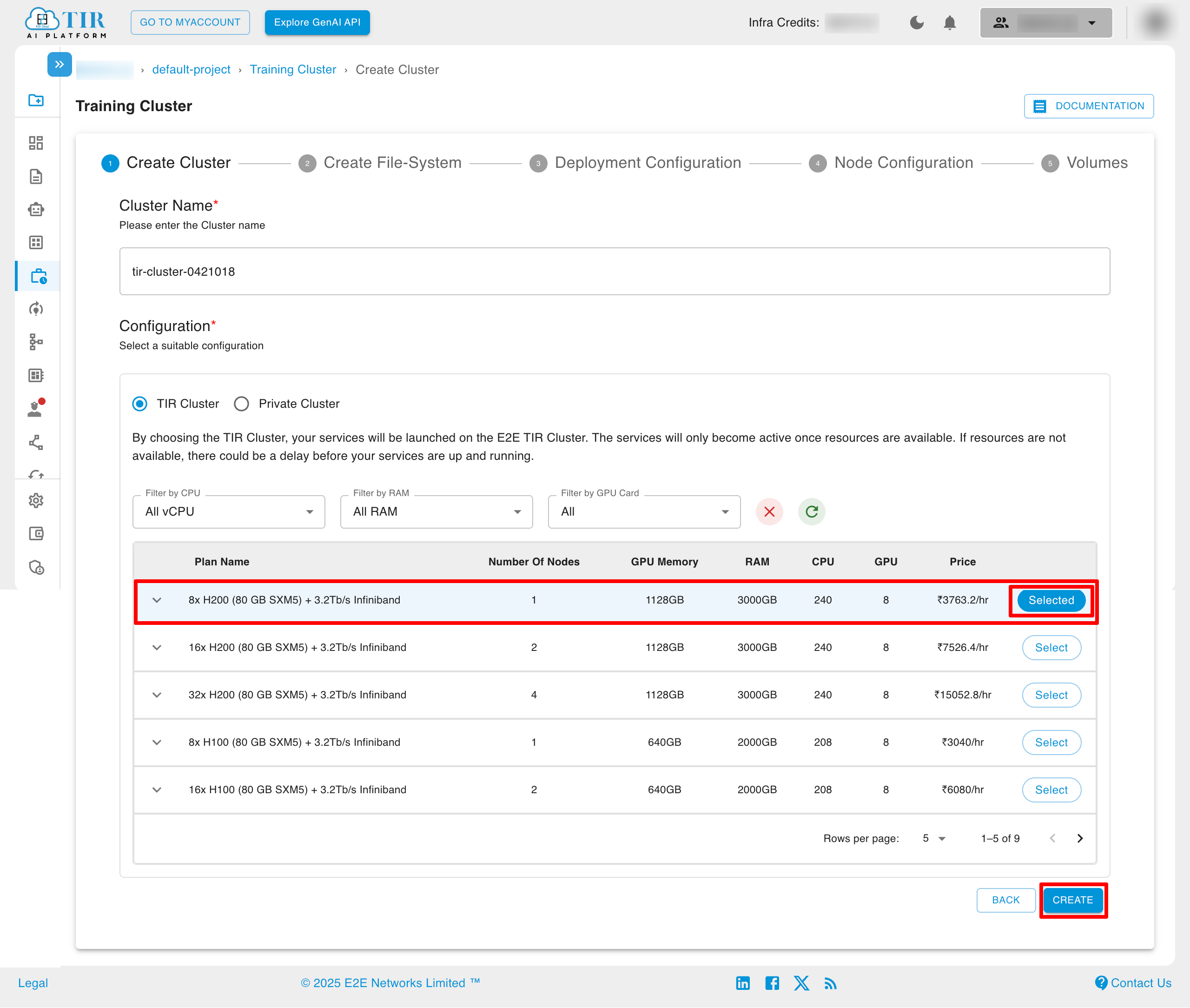Open the dashboard grid icon in sidebar
Screen dimensions: 1190x1008
click(36, 143)
